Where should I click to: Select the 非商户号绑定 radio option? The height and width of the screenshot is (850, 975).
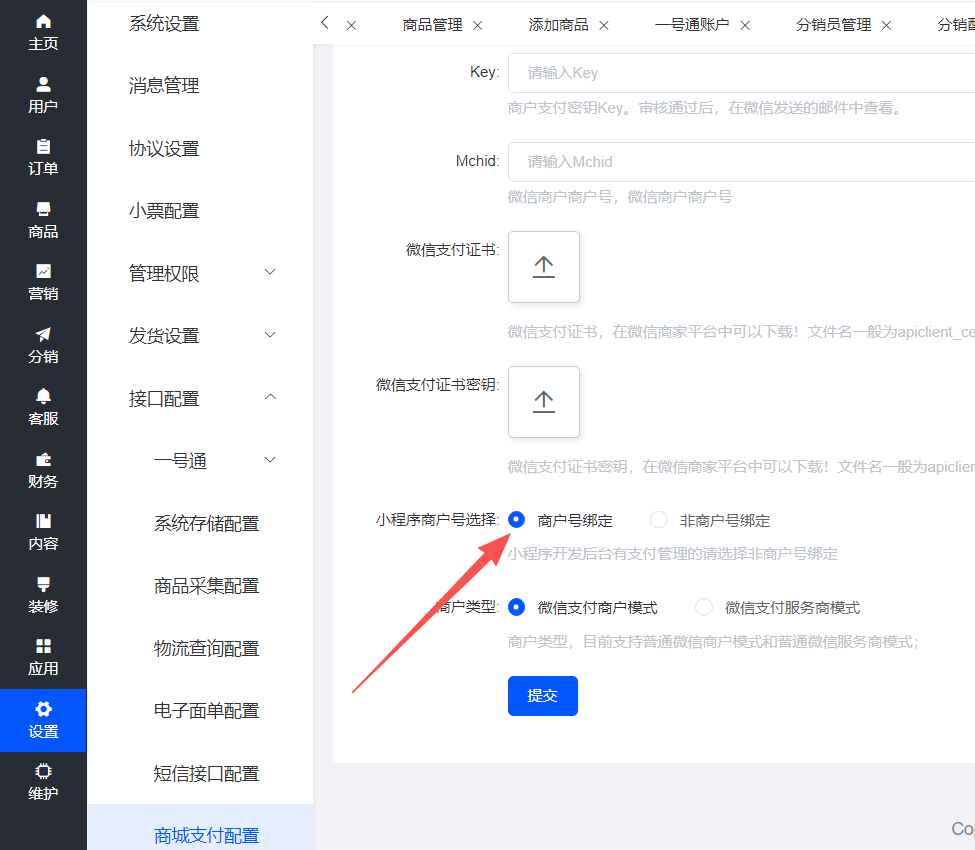tap(659, 520)
